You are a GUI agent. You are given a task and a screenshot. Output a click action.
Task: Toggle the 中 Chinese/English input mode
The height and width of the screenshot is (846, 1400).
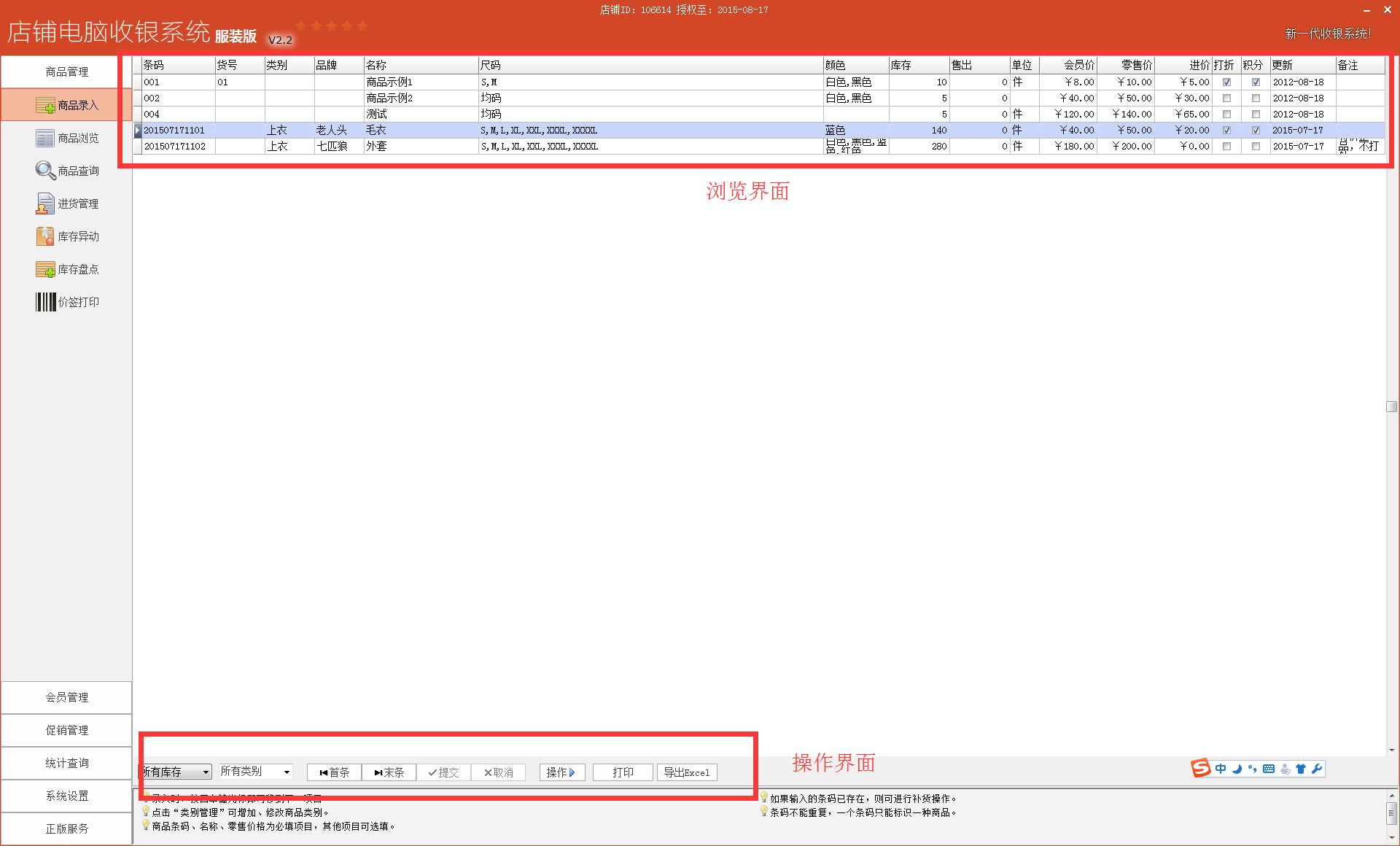[x=1221, y=769]
